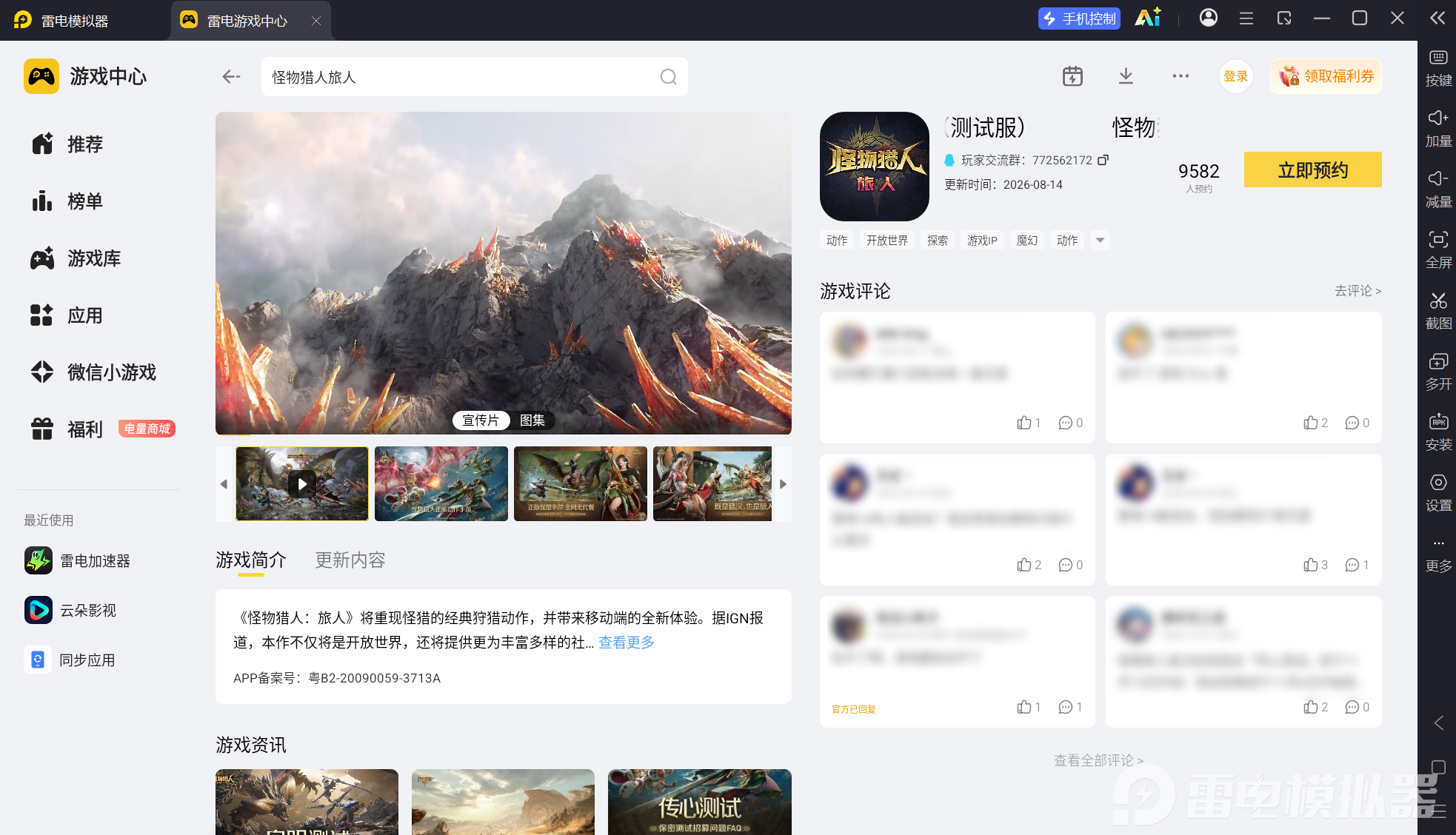Switch media view to 图集
Image resolution: width=1456 pixels, height=835 pixels.
coord(532,420)
